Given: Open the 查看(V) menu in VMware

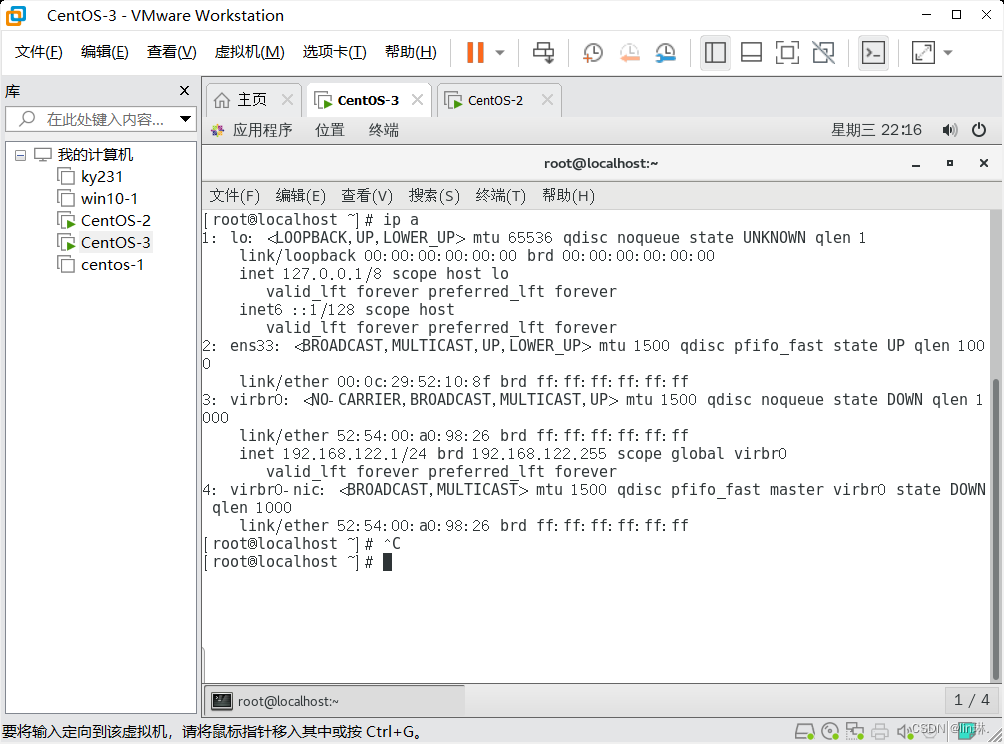Looking at the screenshot, I should (x=172, y=52).
